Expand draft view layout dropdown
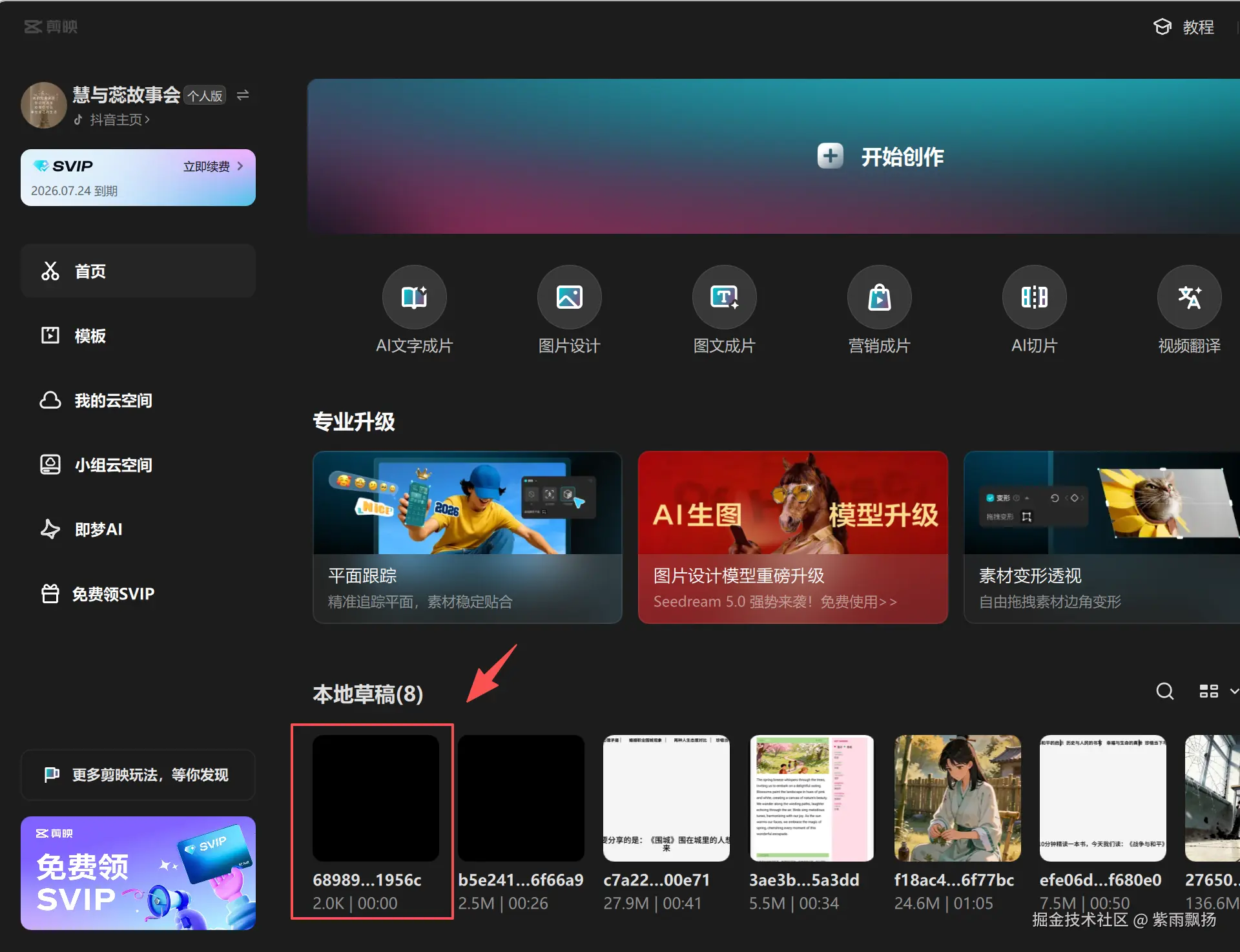 pos(1234,691)
